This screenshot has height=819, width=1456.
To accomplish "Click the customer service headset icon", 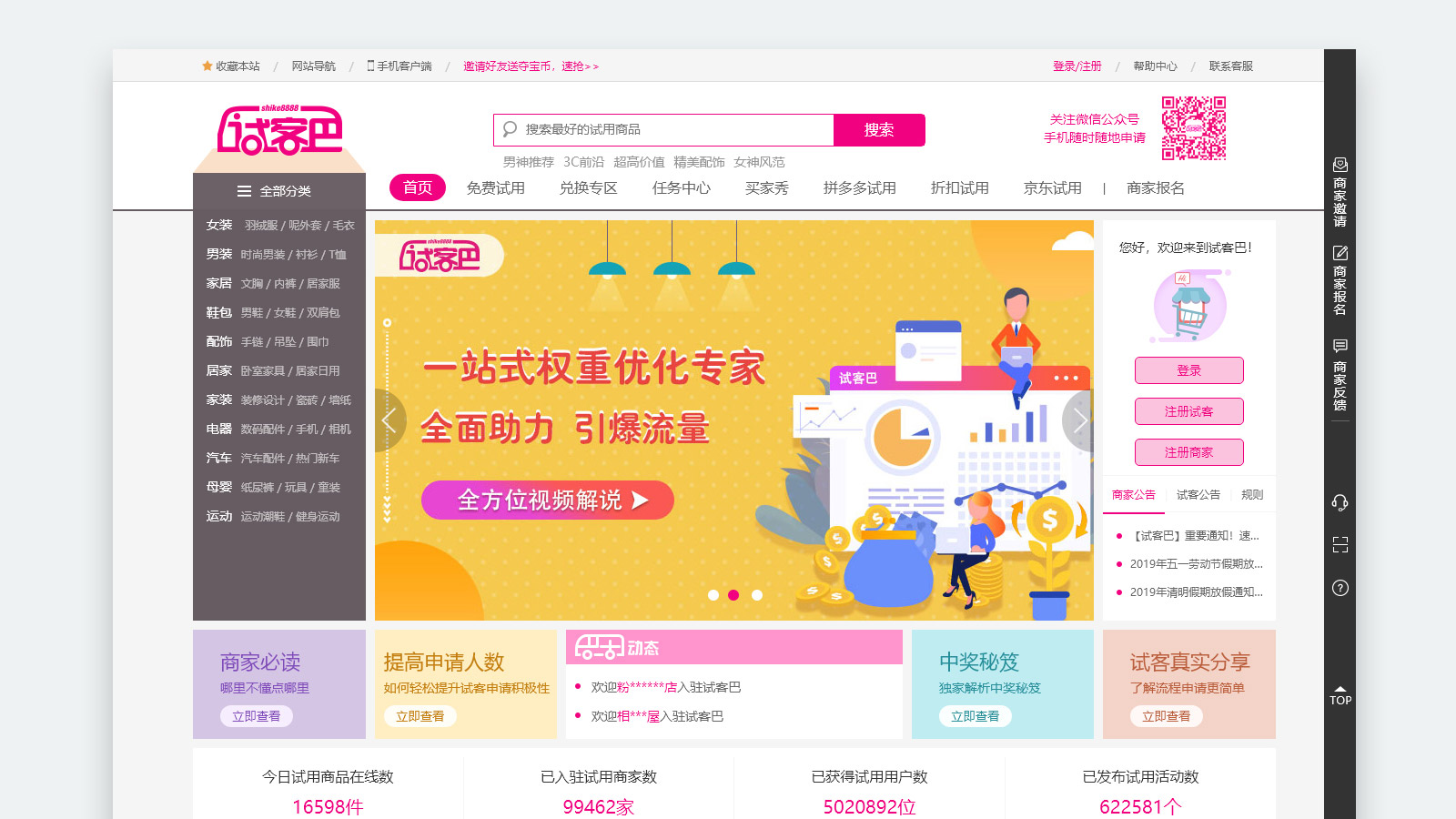I will (x=1340, y=502).
